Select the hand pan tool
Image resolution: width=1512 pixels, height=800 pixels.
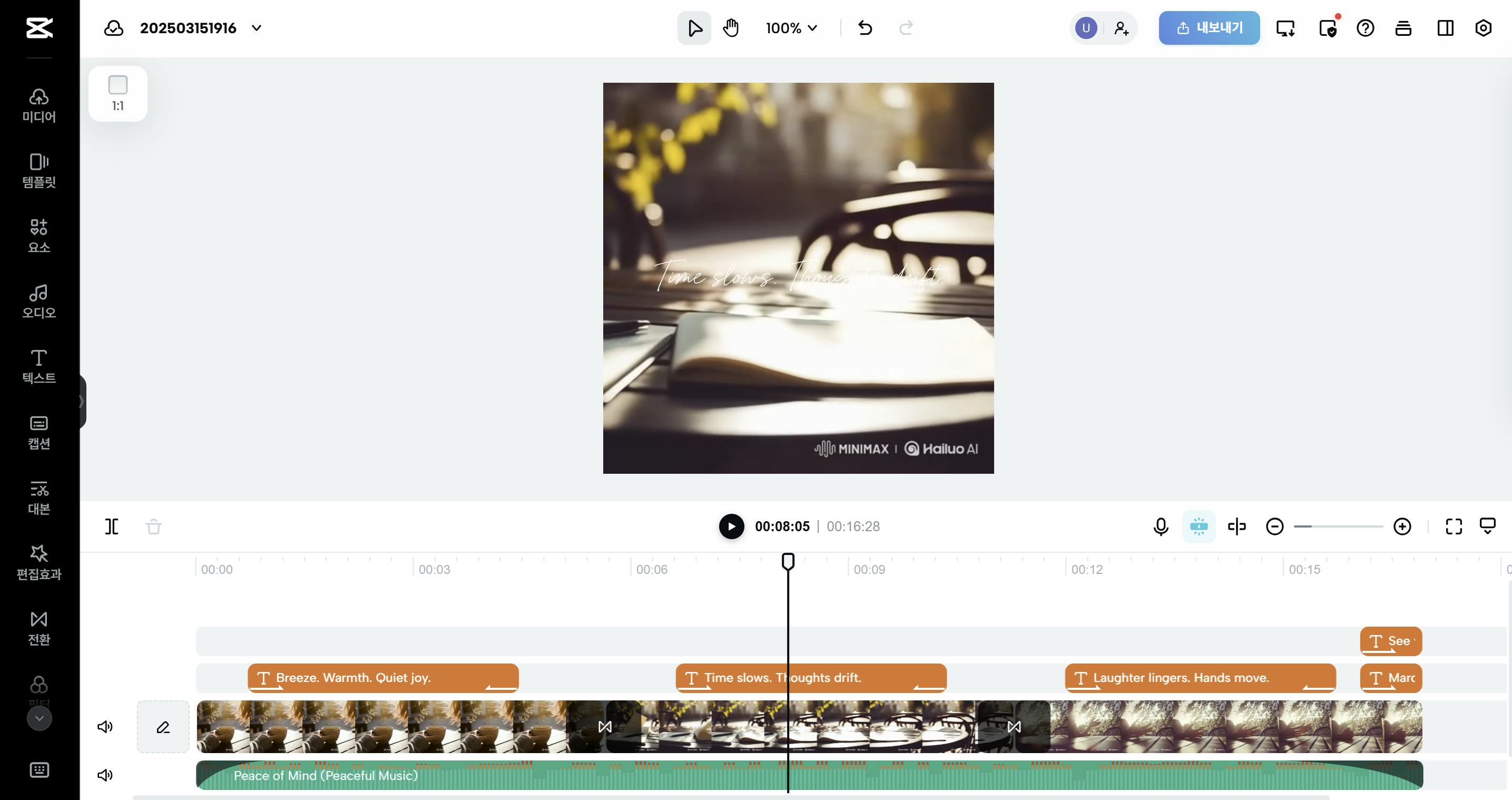pos(731,27)
